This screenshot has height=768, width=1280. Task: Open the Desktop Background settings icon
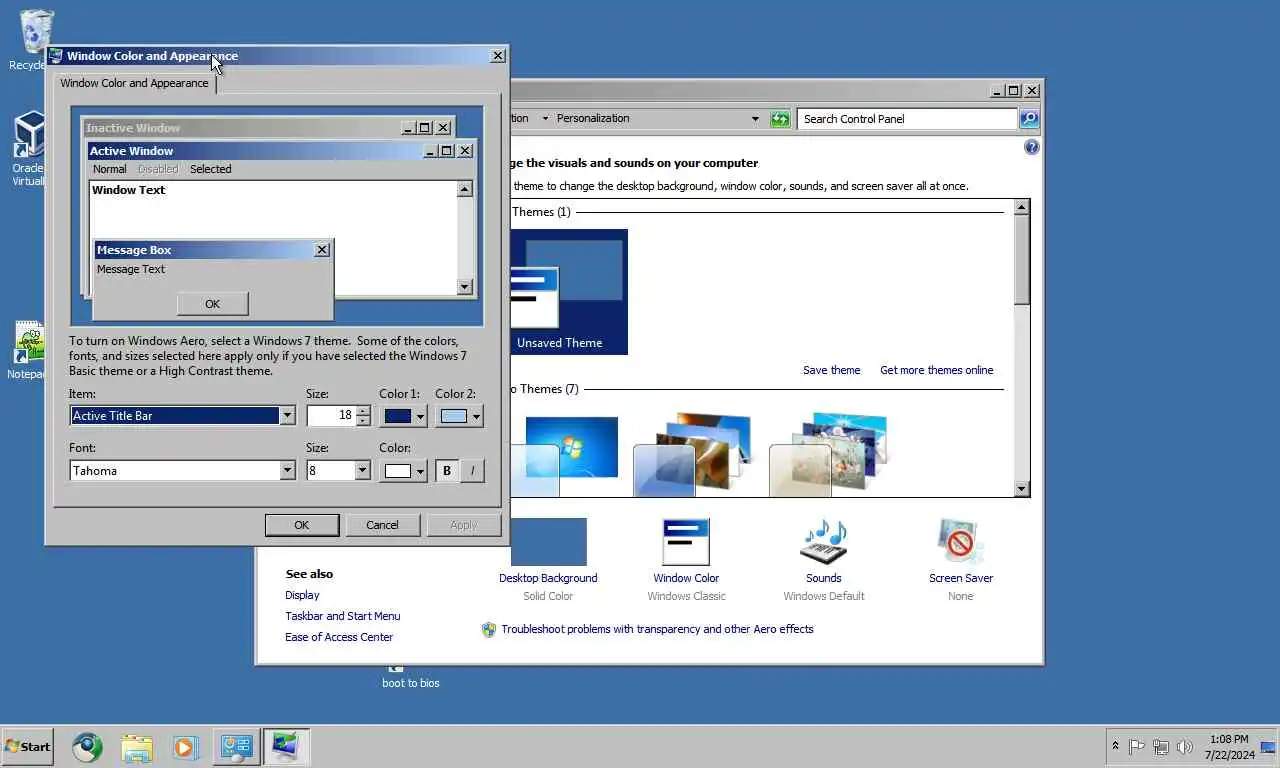click(548, 542)
